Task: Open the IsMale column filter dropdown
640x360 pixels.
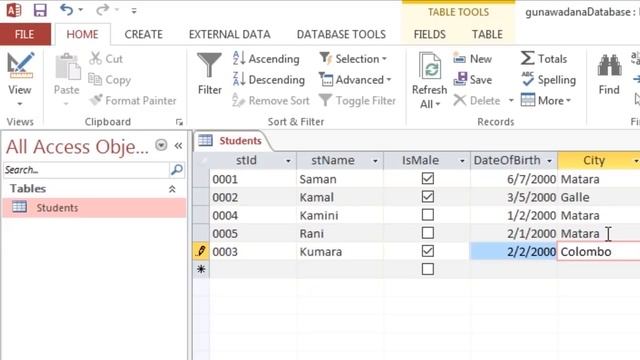Action: pos(462,161)
